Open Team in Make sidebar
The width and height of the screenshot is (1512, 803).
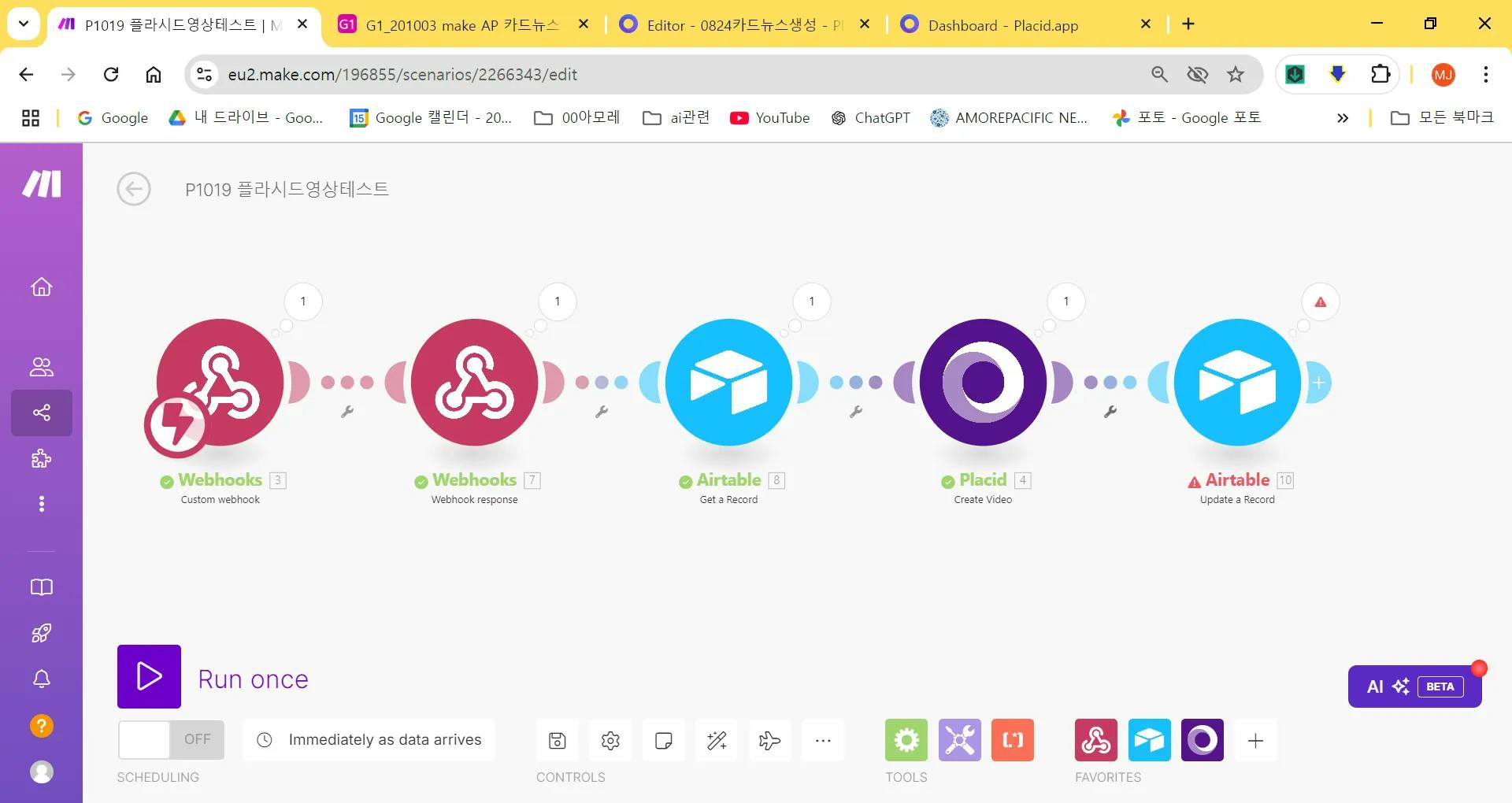(x=42, y=367)
